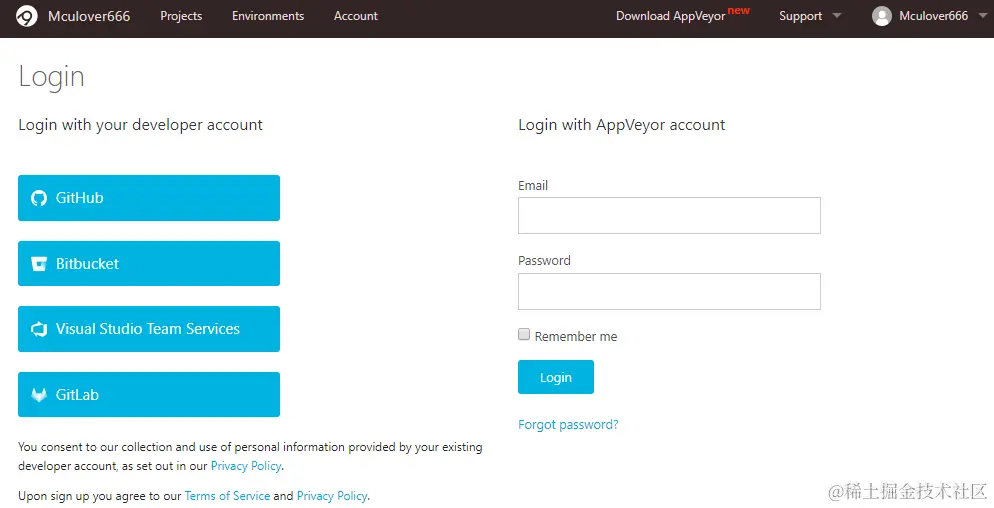Enable the Remember me checkbox
The image size is (994, 508).
[x=524, y=334]
